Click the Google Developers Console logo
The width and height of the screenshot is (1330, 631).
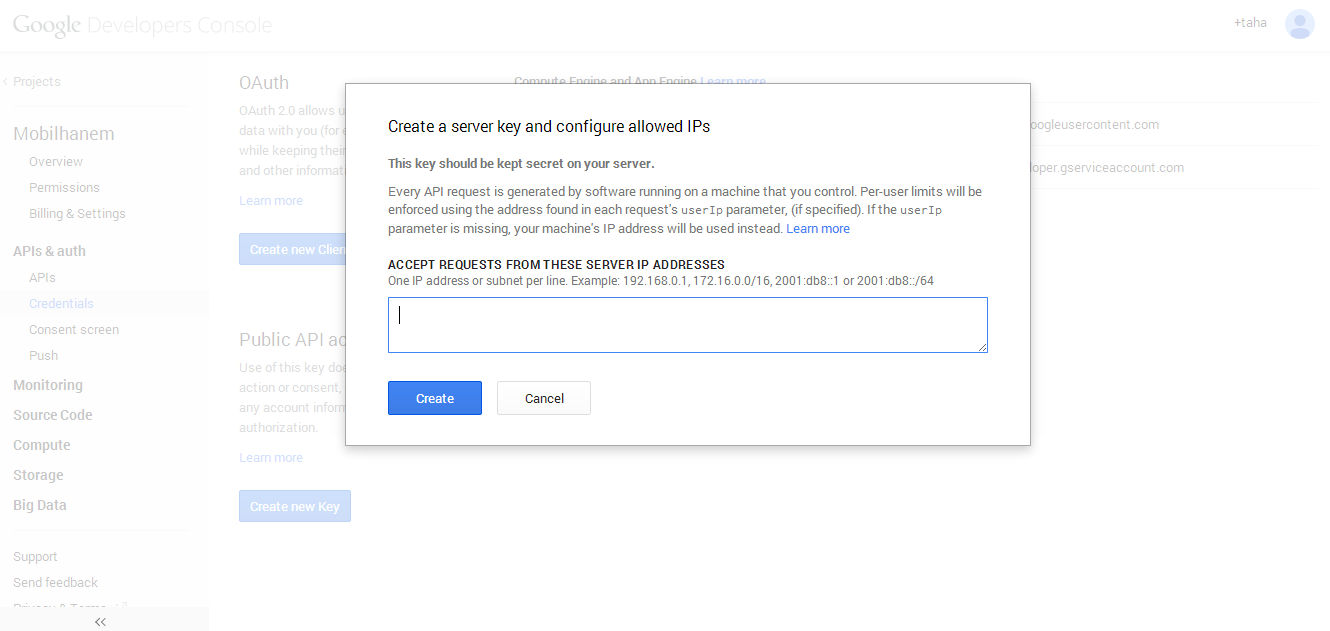(x=142, y=26)
